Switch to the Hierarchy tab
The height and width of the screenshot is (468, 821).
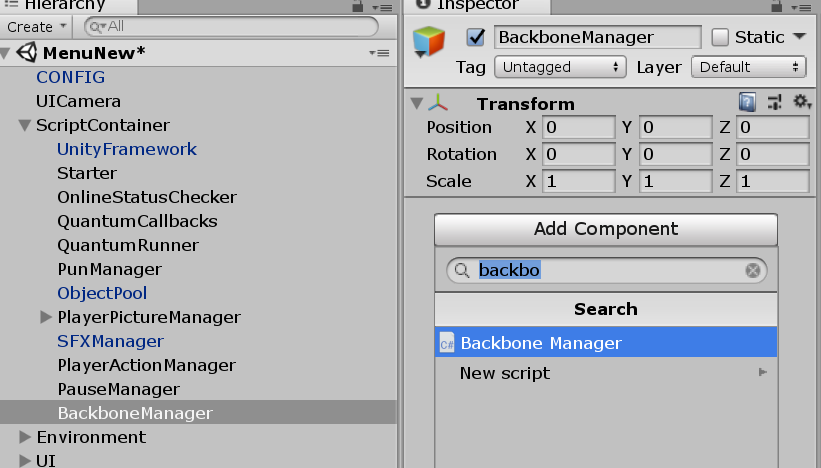[69, 6]
